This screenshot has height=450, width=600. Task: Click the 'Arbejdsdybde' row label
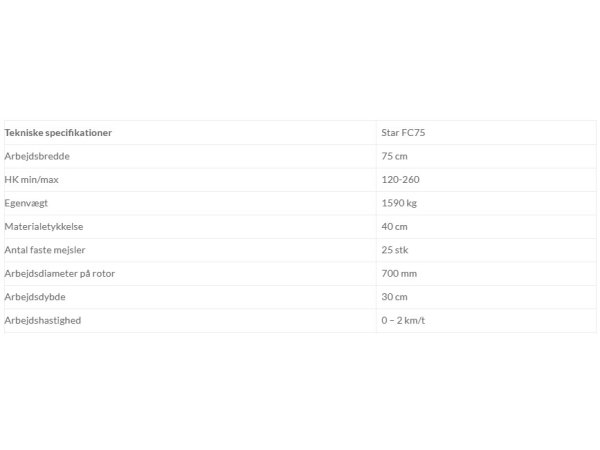35,297
